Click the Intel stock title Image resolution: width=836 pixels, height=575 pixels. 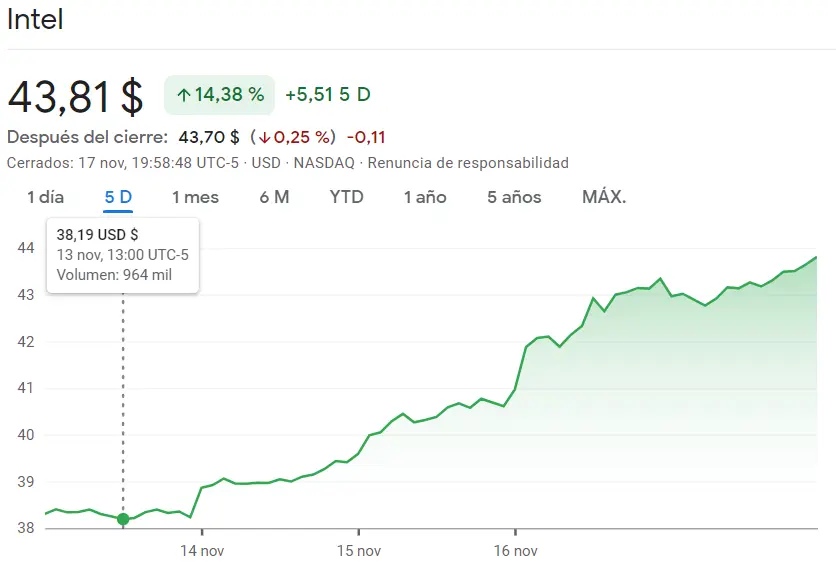[35, 20]
